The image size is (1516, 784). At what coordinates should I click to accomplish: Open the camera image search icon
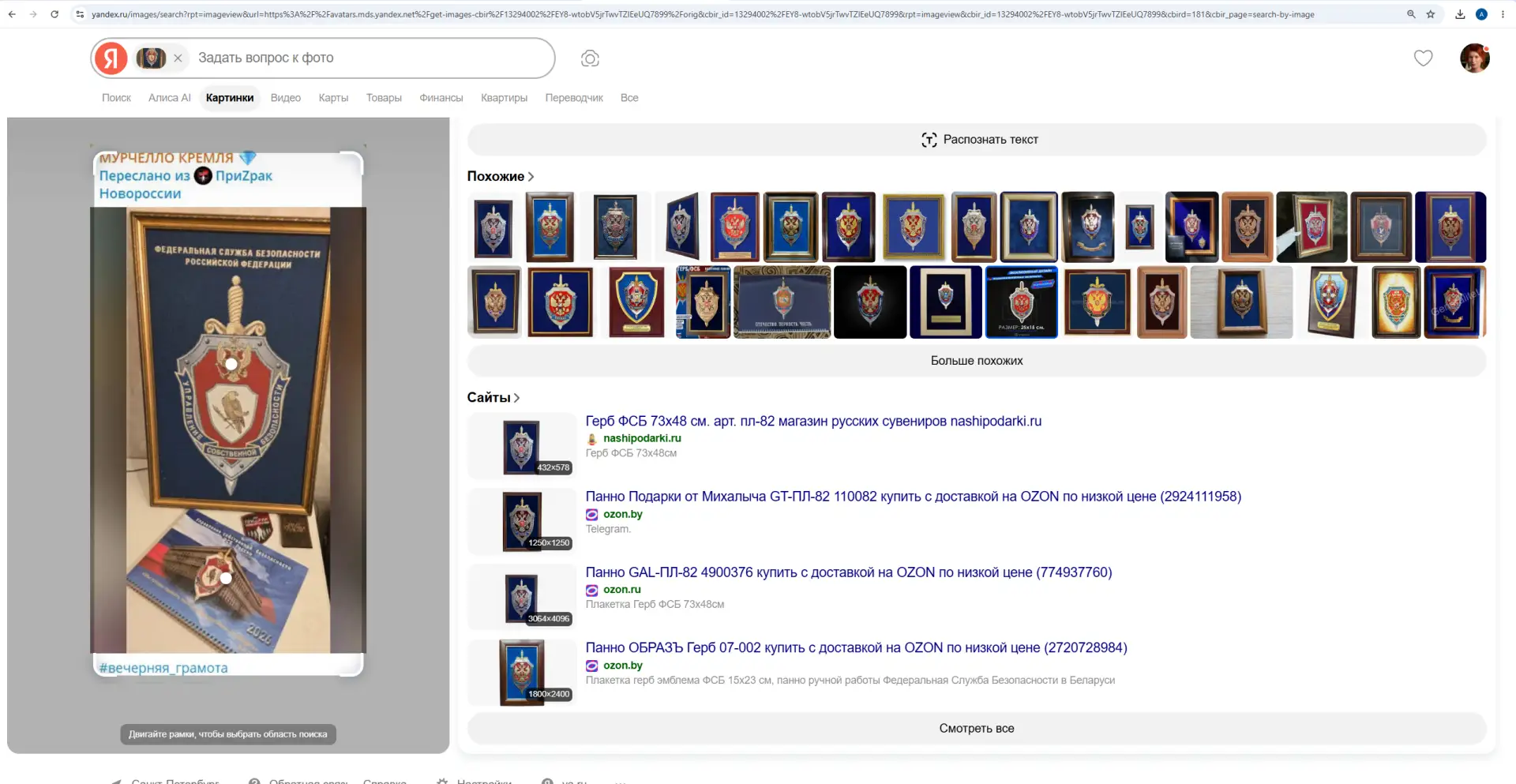tap(590, 58)
